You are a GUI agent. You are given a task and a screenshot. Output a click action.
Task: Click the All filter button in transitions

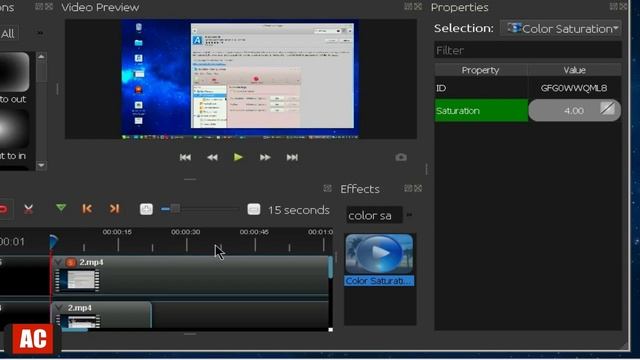coord(8,33)
